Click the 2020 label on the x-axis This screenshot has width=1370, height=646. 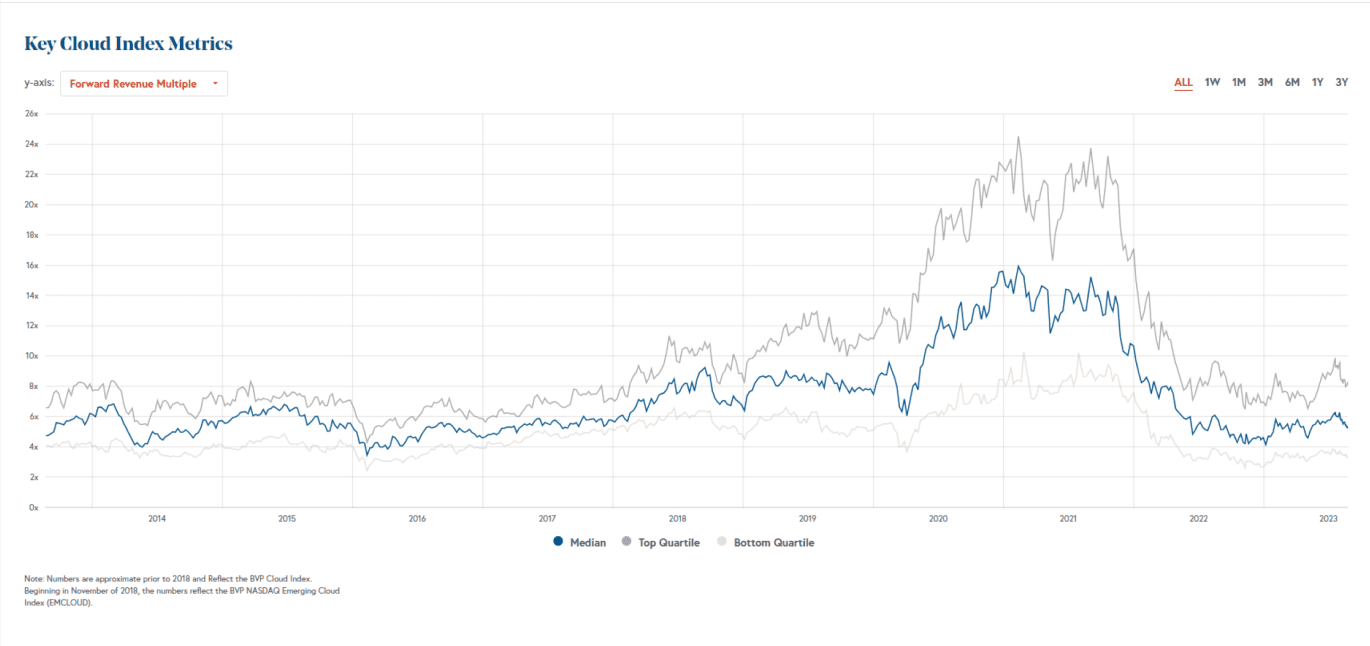(x=938, y=519)
